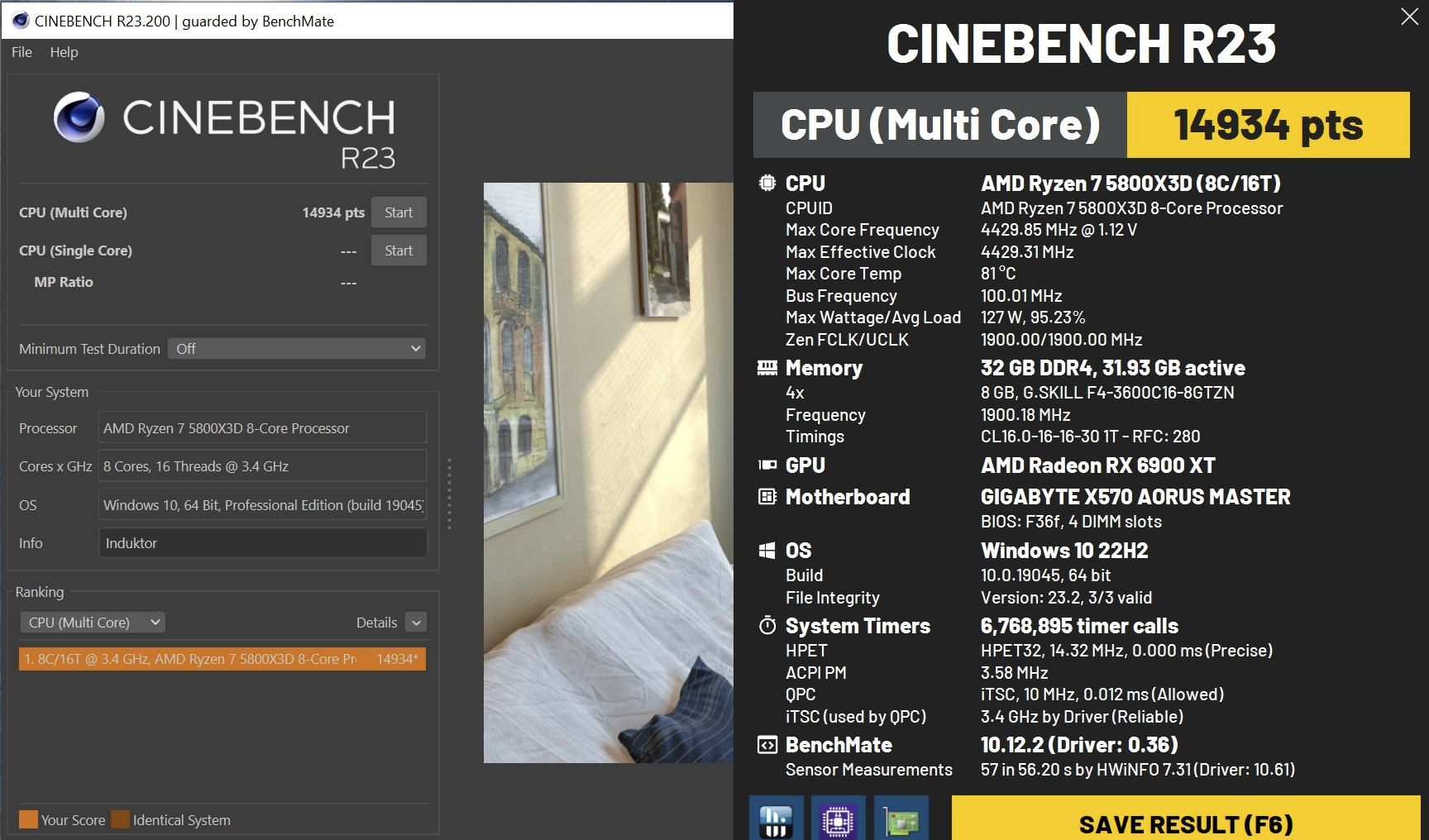The image size is (1429, 840).
Task: Click the Max Core Frequency value 4429.85 MHz
Action: [x=1059, y=230]
